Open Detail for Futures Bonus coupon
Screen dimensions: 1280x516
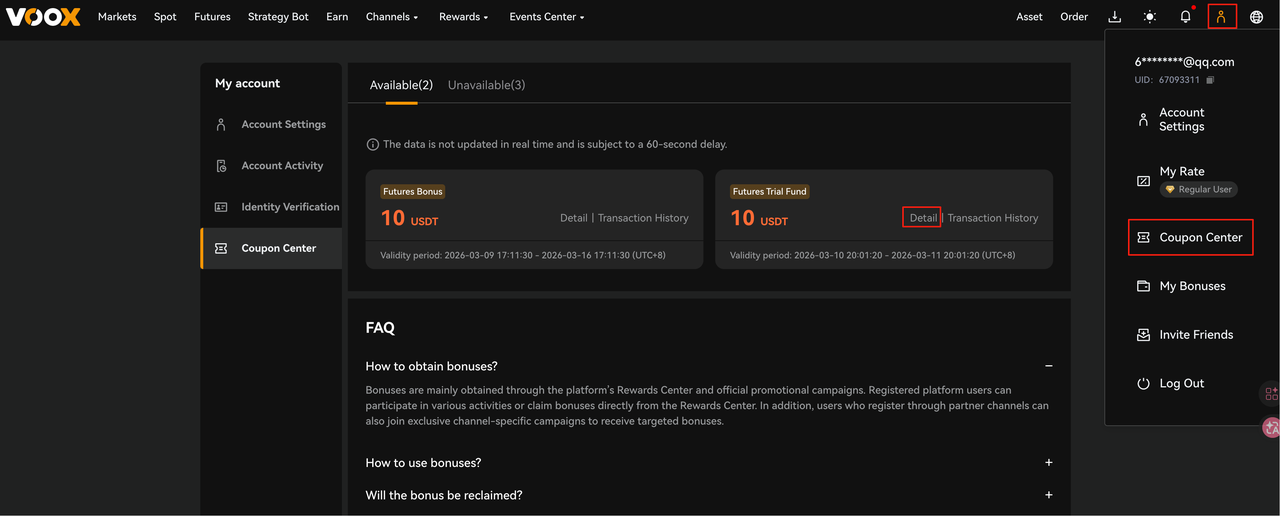click(x=574, y=218)
